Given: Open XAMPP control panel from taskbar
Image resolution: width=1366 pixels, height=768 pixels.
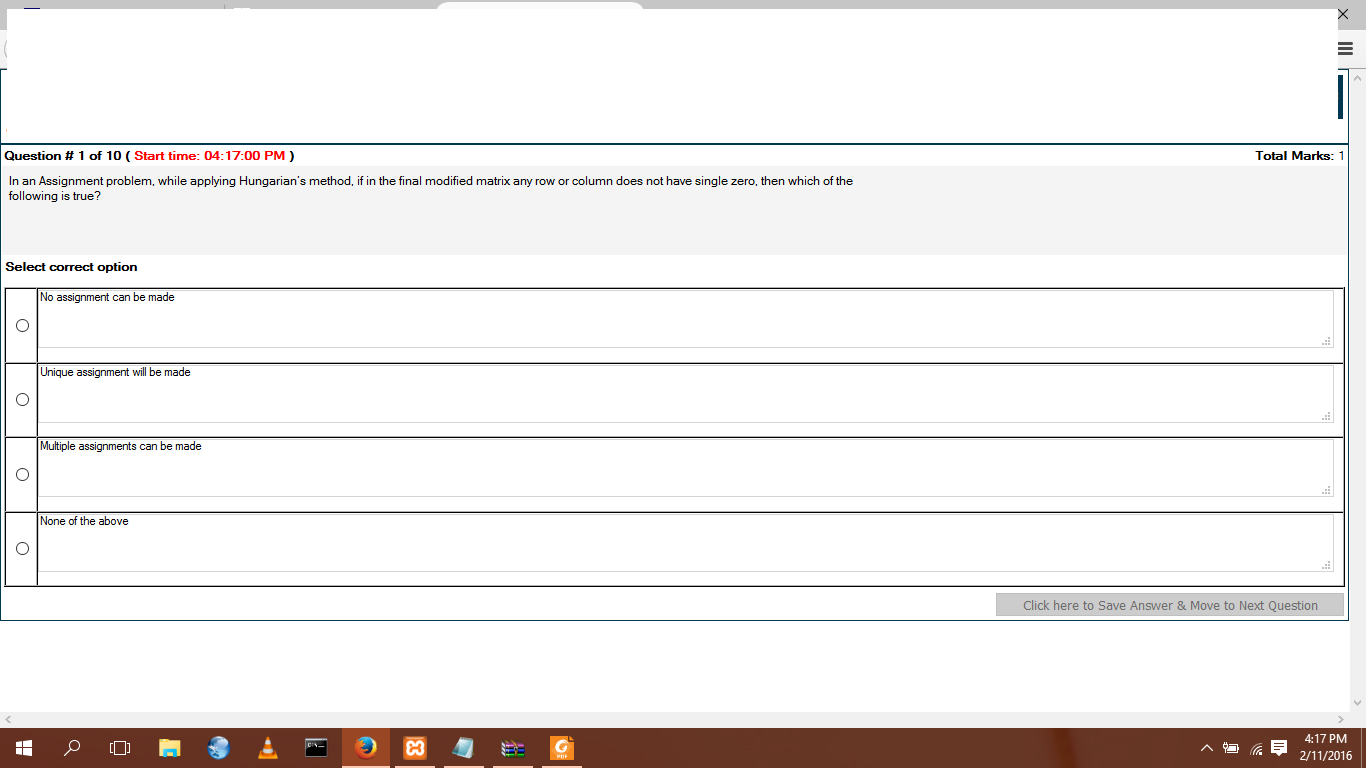Looking at the screenshot, I should 414,747.
